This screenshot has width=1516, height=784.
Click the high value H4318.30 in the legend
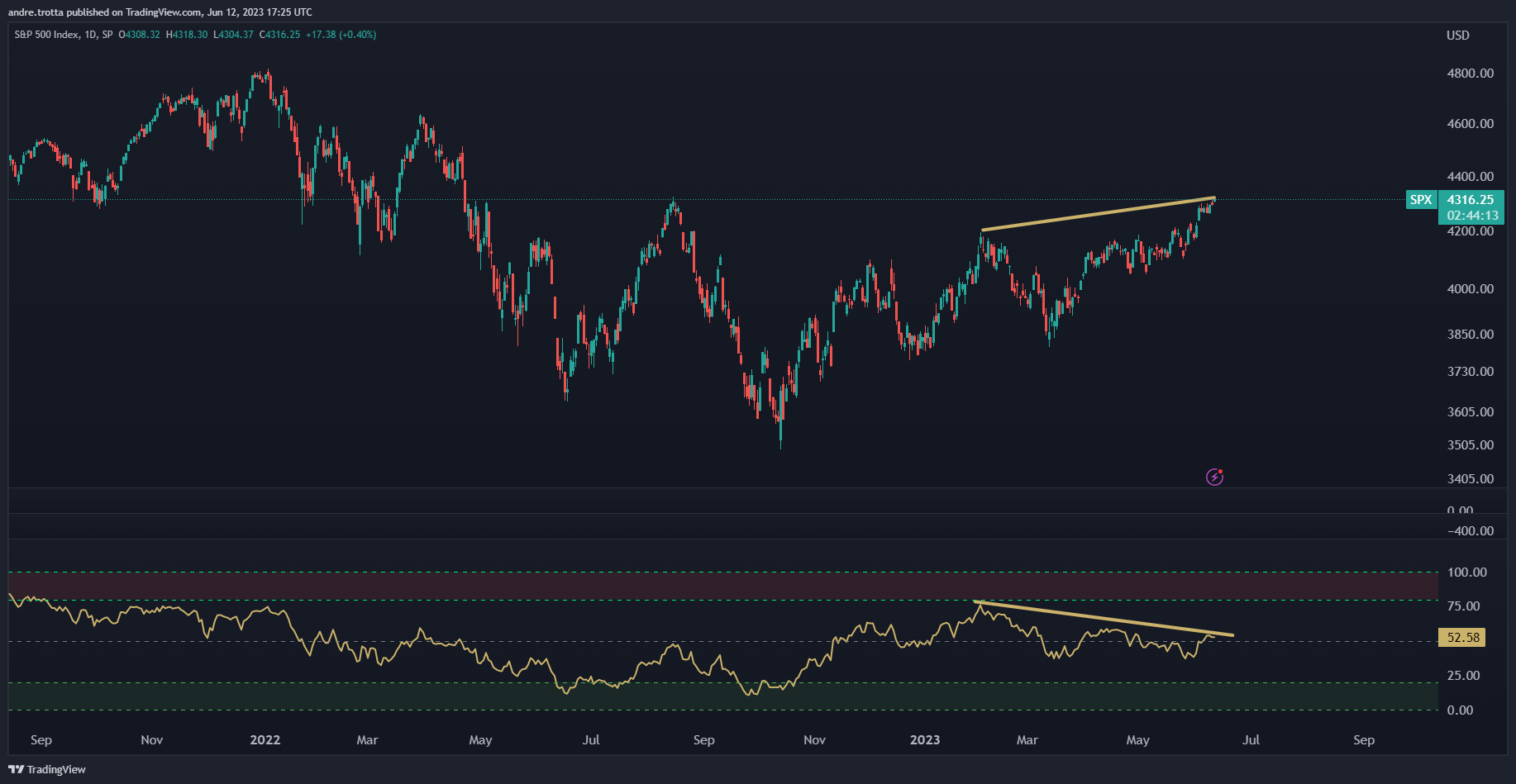coord(187,35)
